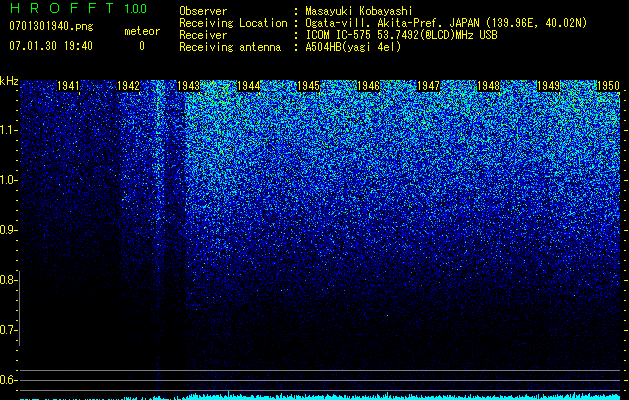
Task: Click the 1947 time marker
Action: point(428,86)
